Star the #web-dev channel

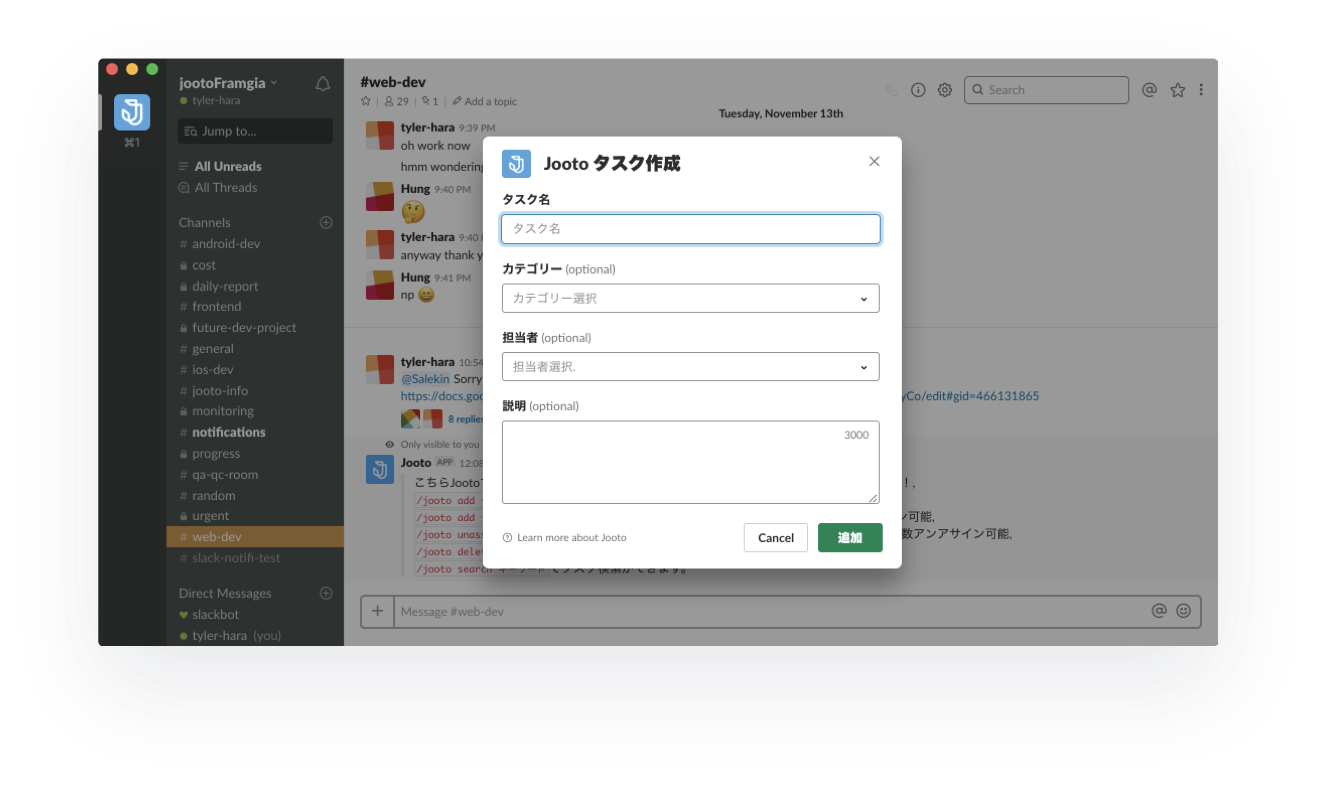(x=366, y=101)
